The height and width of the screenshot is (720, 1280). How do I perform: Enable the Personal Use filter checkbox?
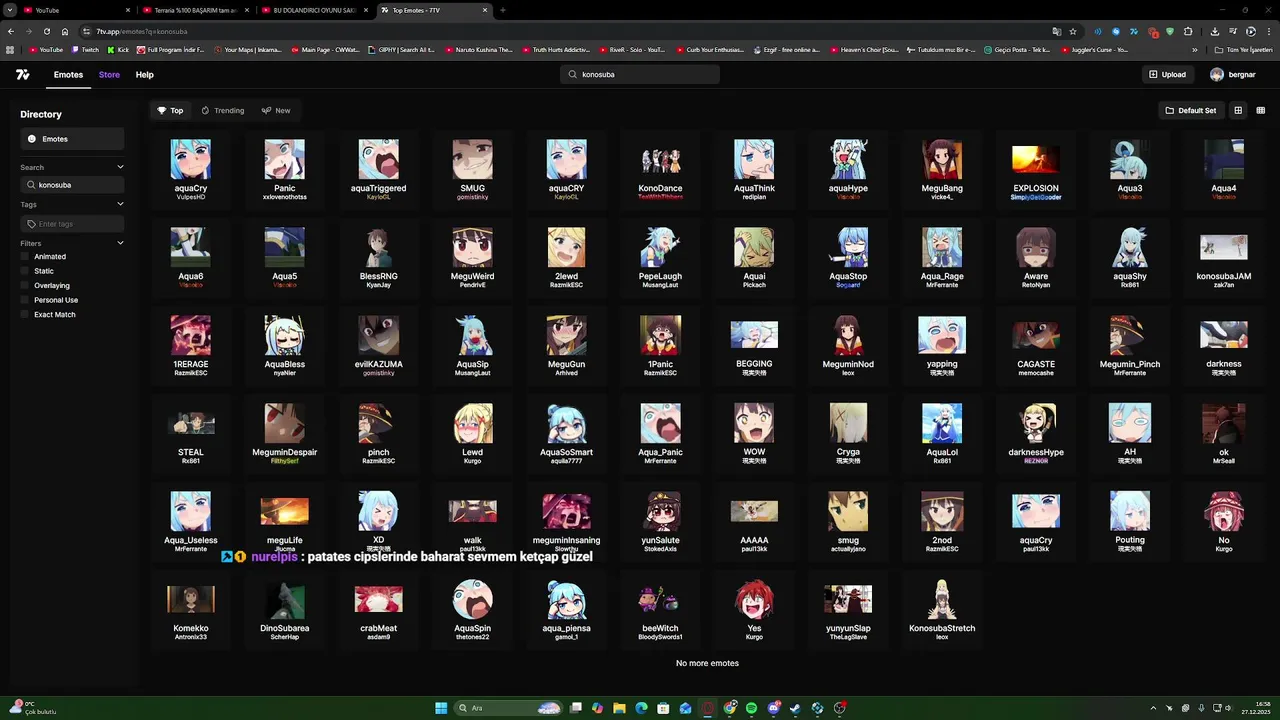25,300
